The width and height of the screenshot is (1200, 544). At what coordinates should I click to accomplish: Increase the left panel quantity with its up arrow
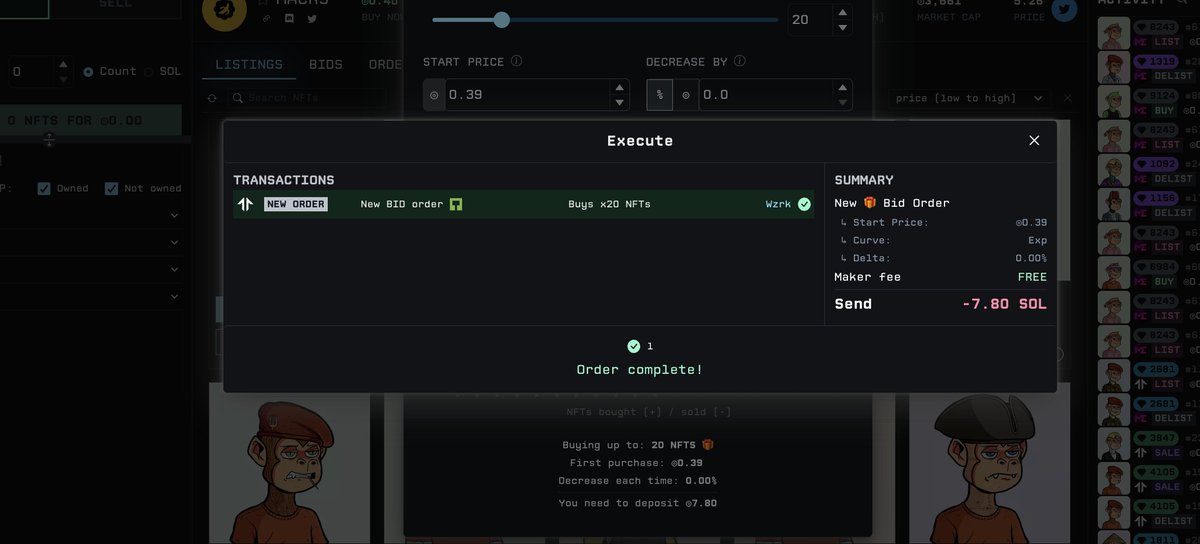tap(63, 65)
